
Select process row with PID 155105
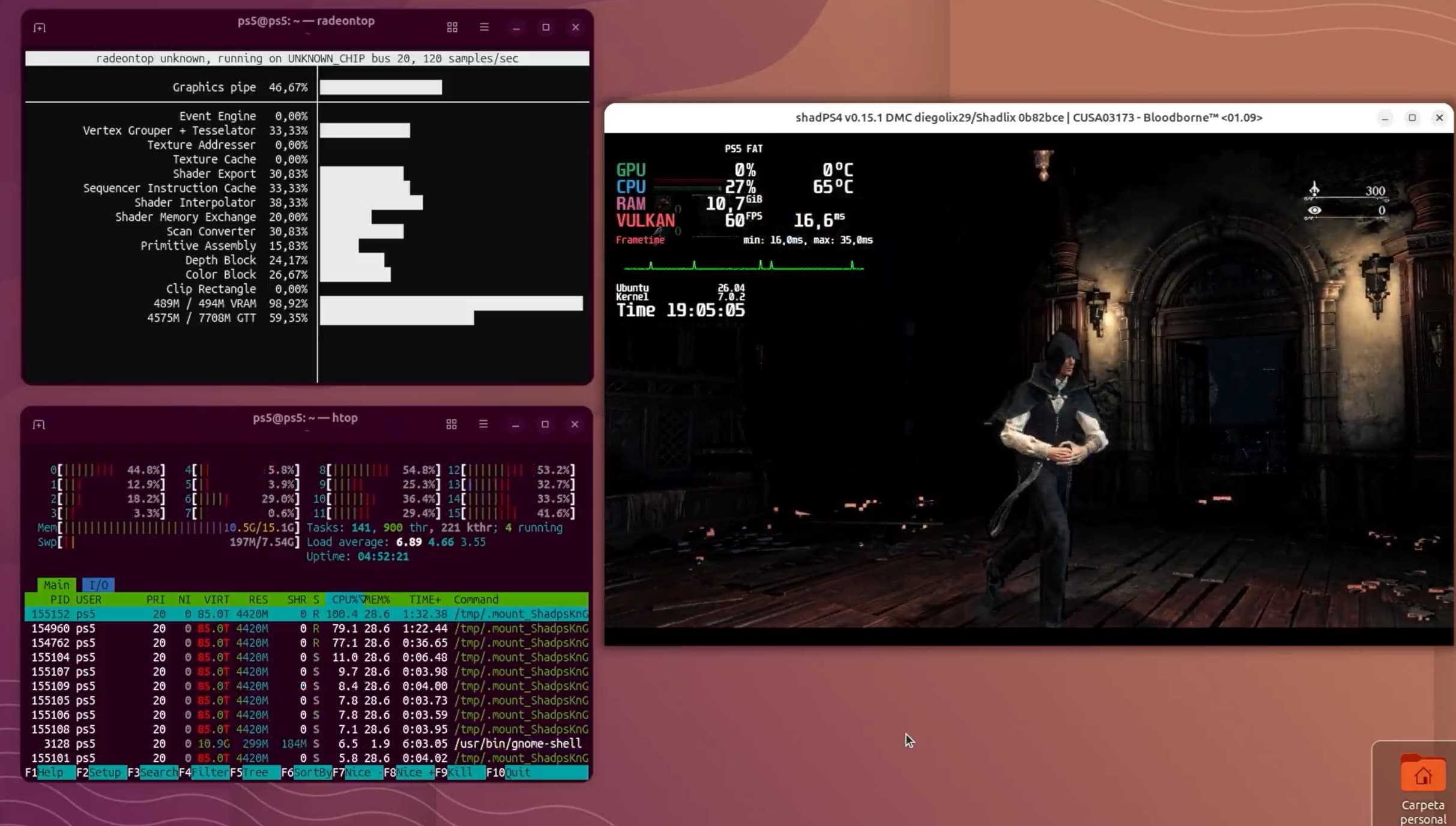(x=307, y=700)
